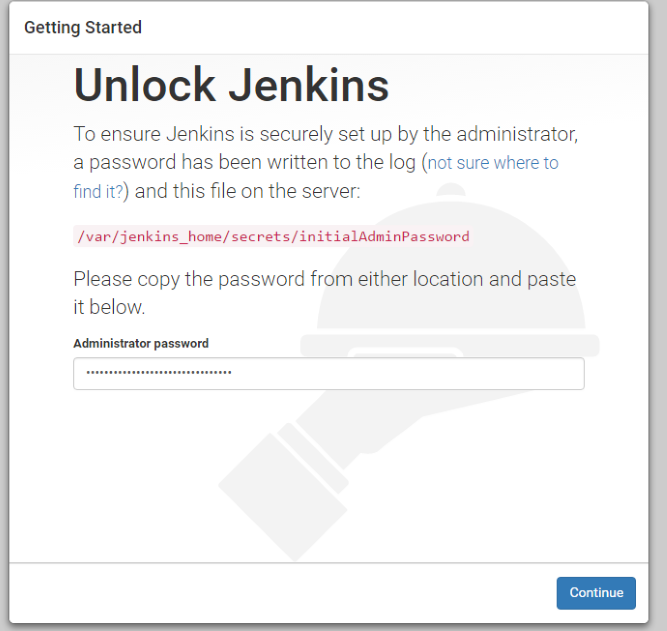Open the "not sure where to" help link
667x631 pixels.
(493, 163)
